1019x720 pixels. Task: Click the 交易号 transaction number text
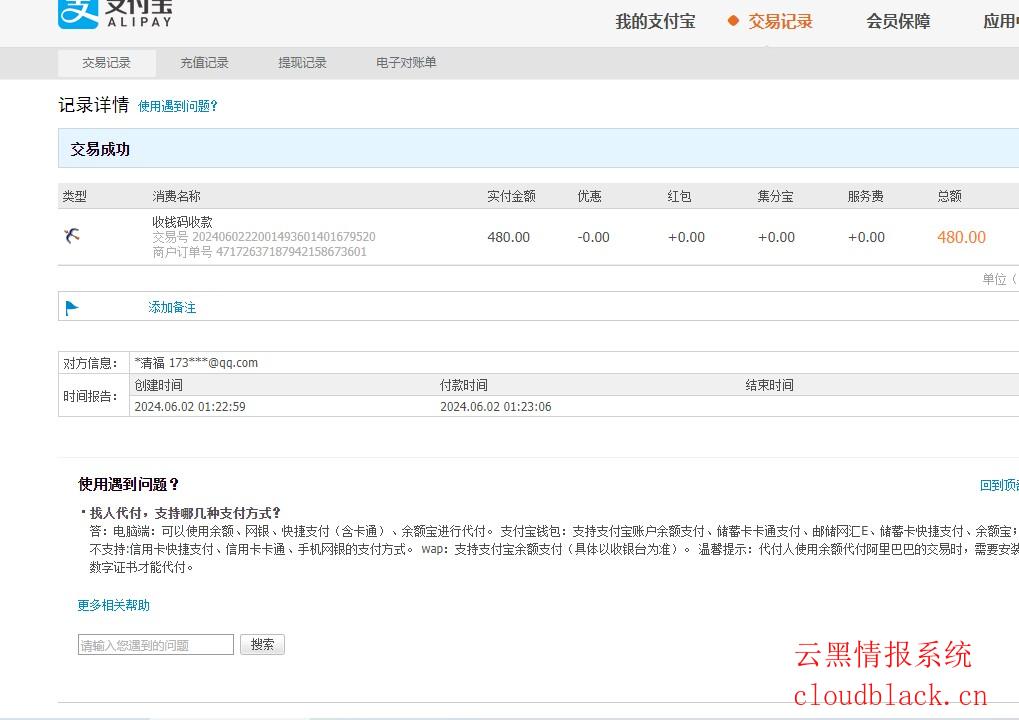click(x=264, y=237)
